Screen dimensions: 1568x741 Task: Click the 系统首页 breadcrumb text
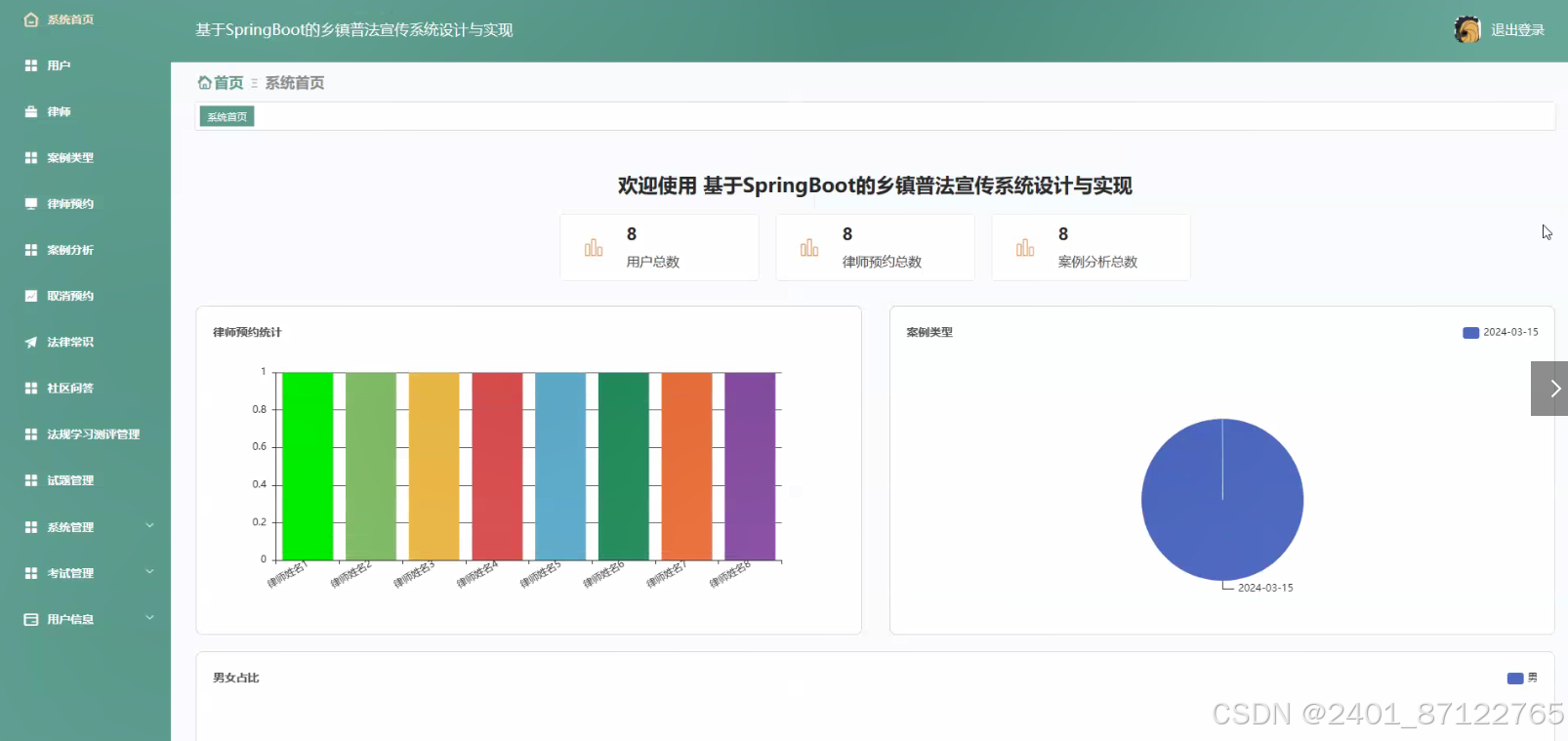click(x=295, y=83)
